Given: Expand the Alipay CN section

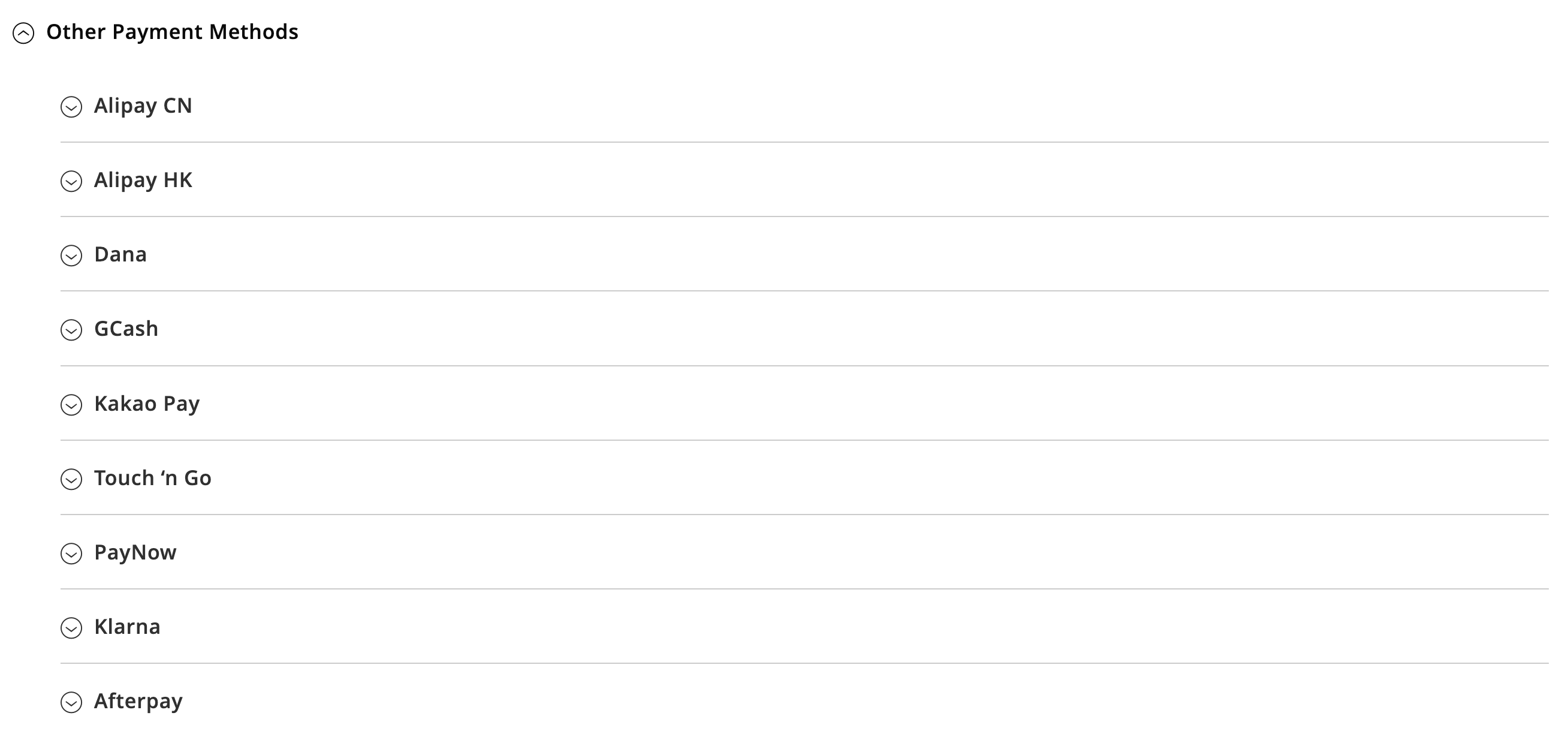Looking at the screenshot, I should coord(72,106).
